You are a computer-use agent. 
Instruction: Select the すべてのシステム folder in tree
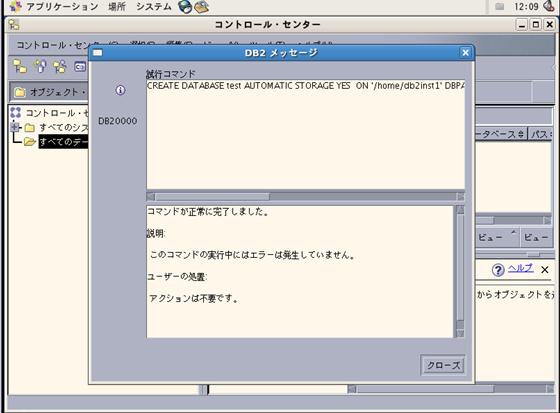pos(64,127)
